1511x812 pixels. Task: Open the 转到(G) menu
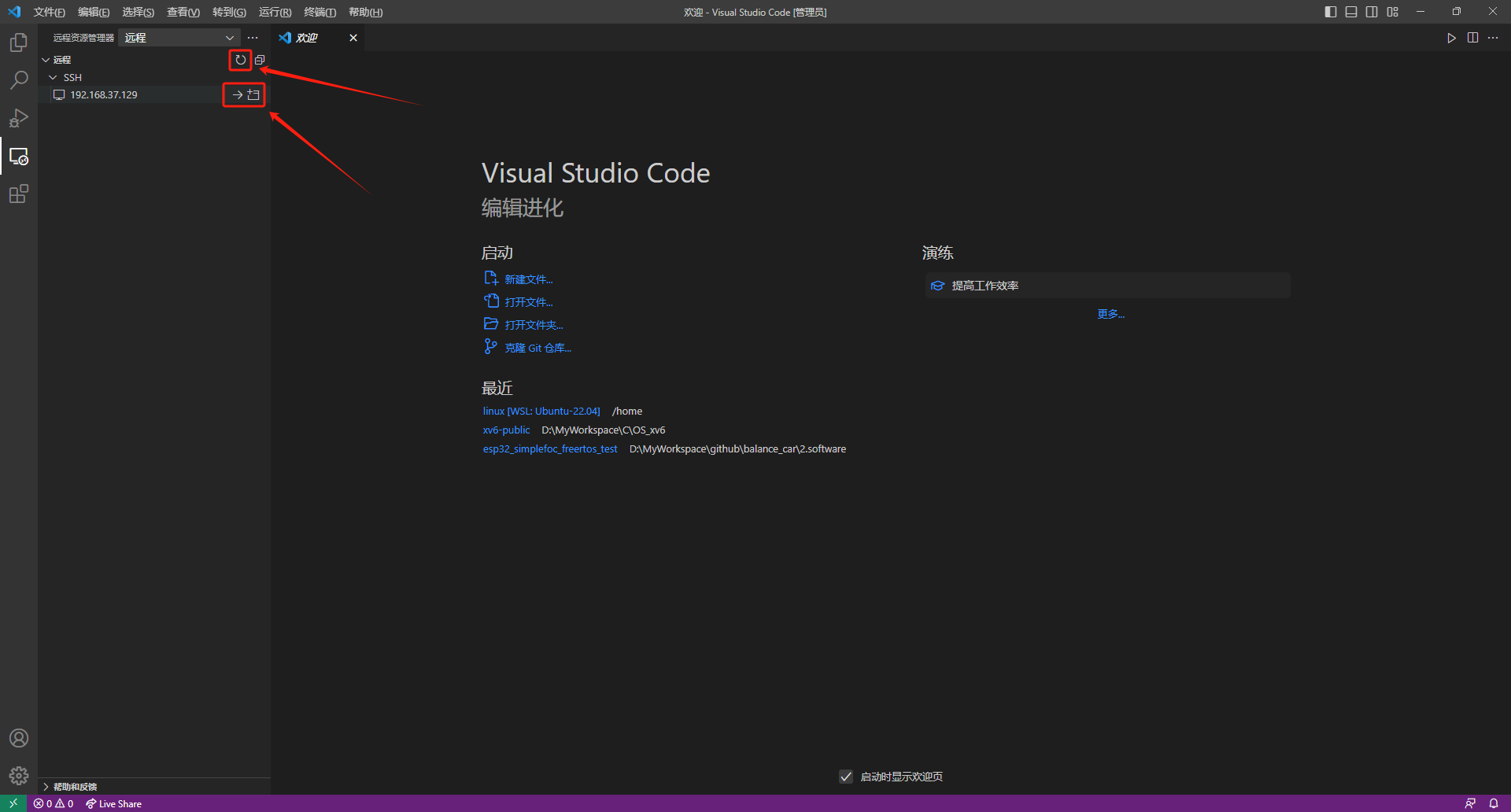point(229,12)
